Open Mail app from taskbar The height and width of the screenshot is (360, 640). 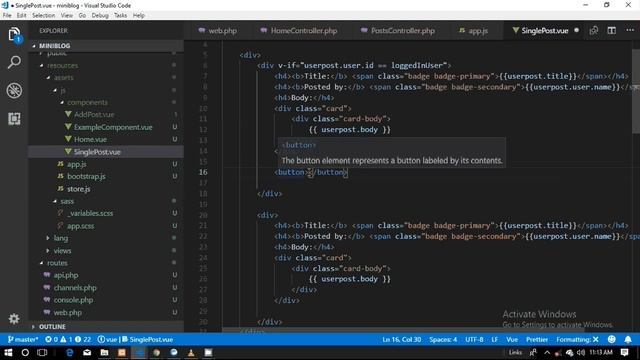(87, 353)
